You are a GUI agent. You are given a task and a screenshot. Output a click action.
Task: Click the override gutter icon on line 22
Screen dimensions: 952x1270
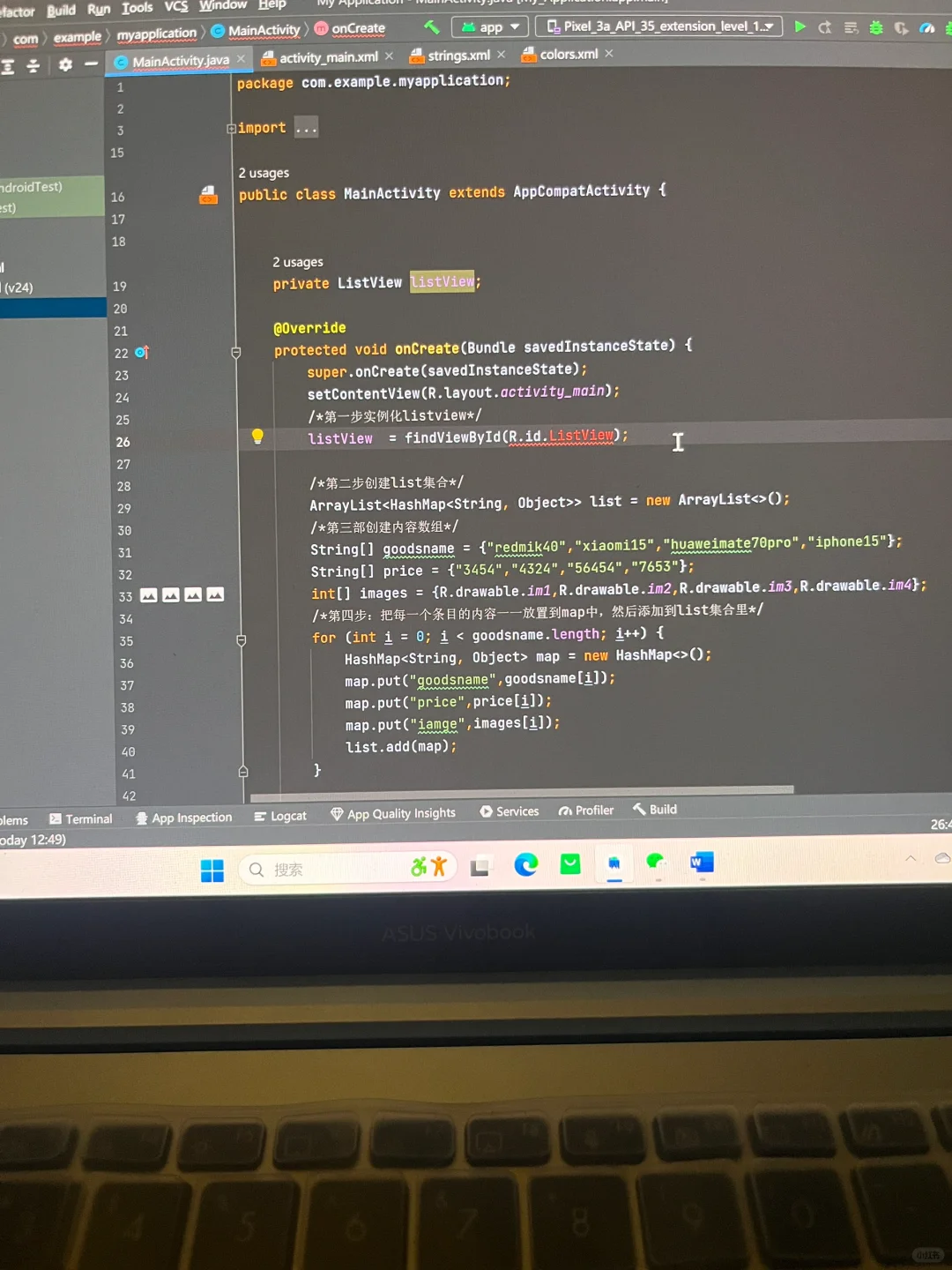tap(142, 352)
